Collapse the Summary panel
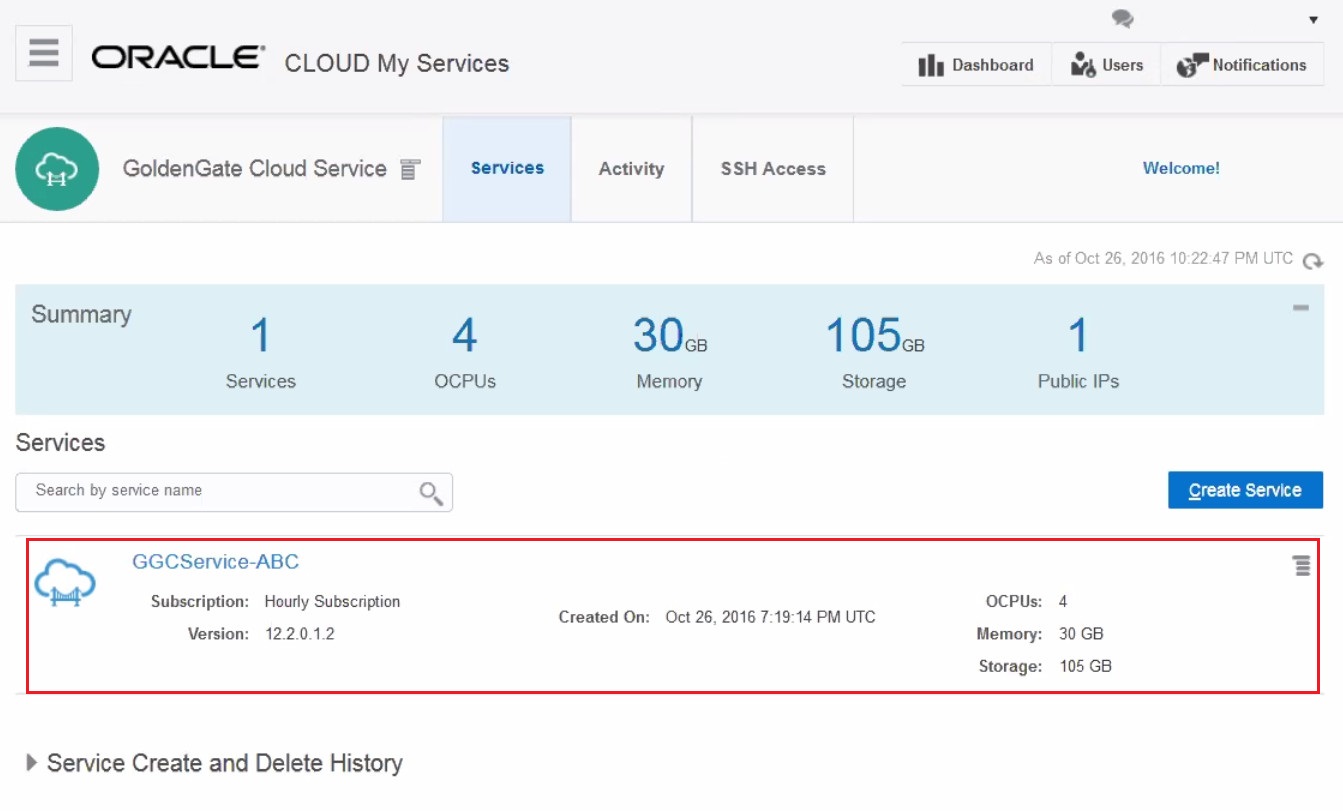 (1300, 308)
